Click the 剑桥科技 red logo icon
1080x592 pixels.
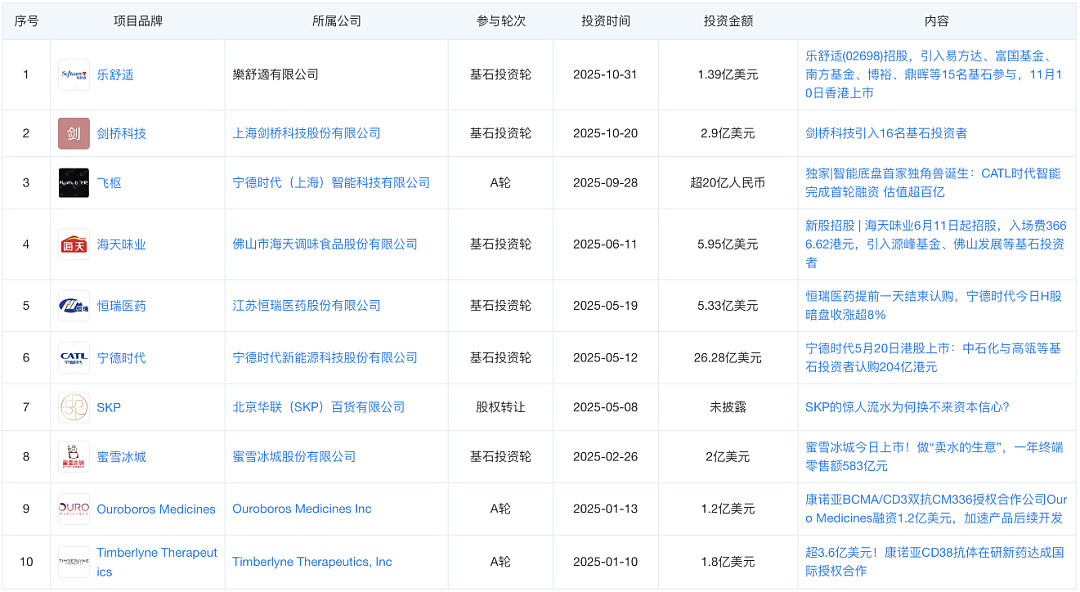74,134
